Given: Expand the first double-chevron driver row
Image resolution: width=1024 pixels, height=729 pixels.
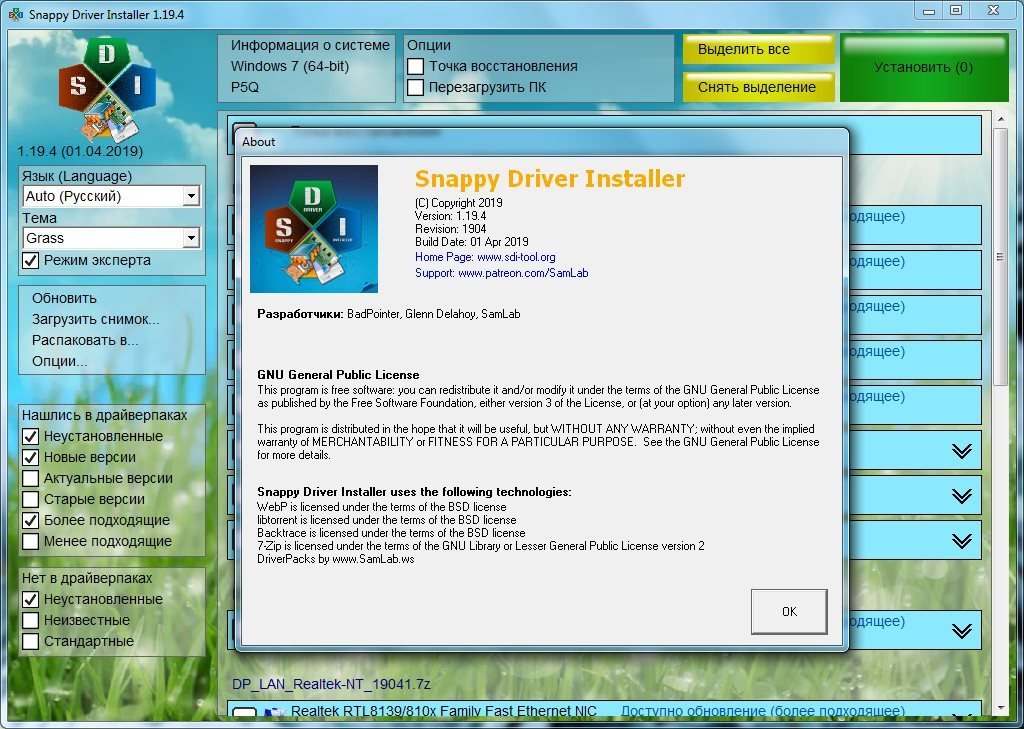Looking at the screenshot, I should pos(961,451).
